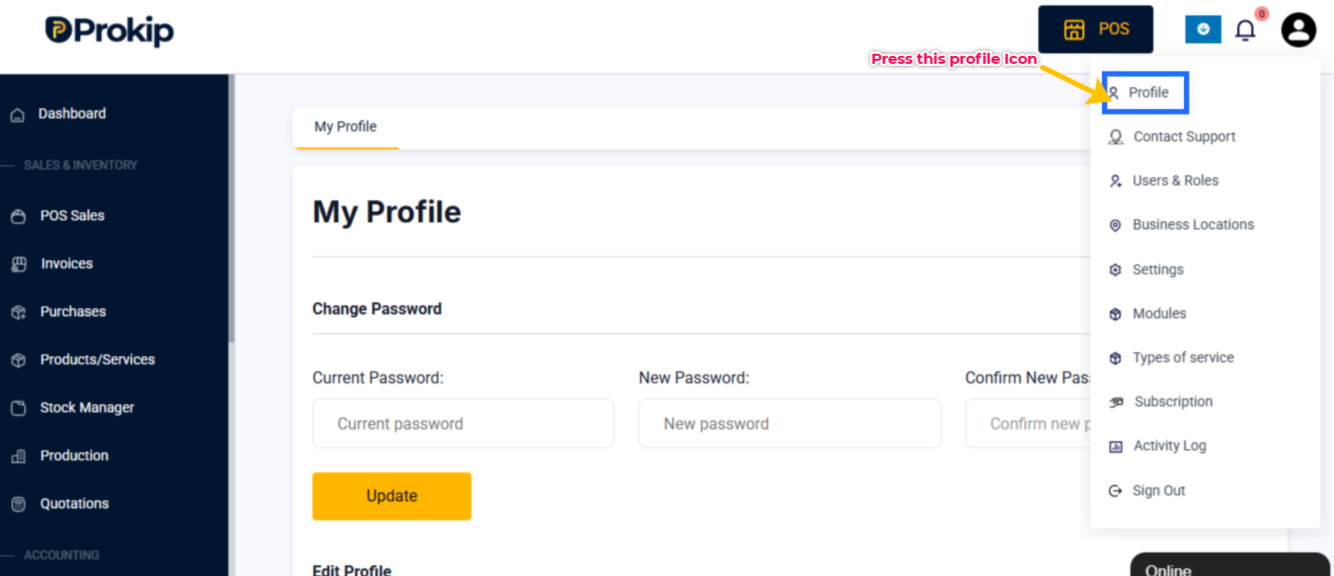Viewport: 1334px width, 576px height.
Task: Open Activity Log from the menu
Action: coord(1157,446)
